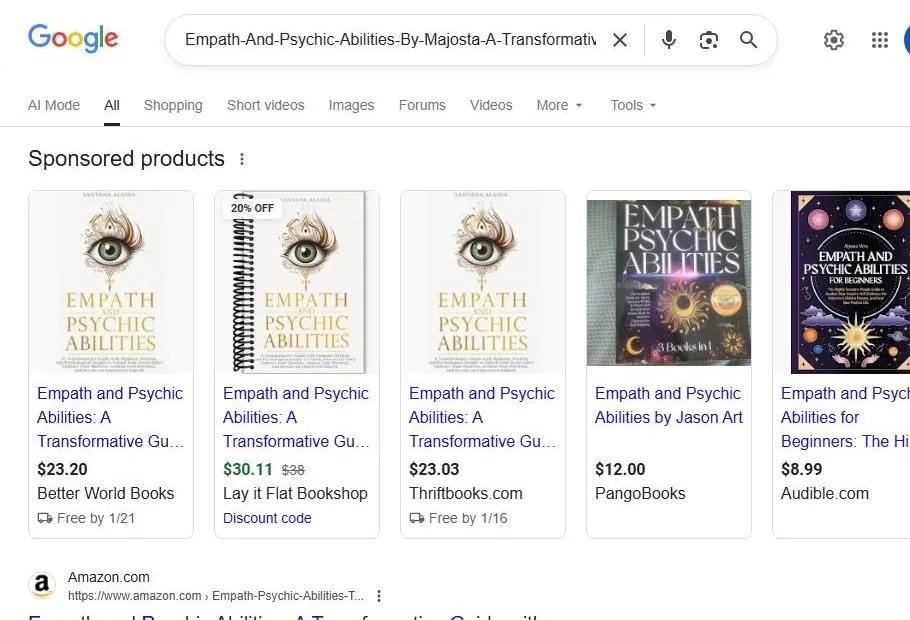Open the Tools dropdown

click(632, 105)
